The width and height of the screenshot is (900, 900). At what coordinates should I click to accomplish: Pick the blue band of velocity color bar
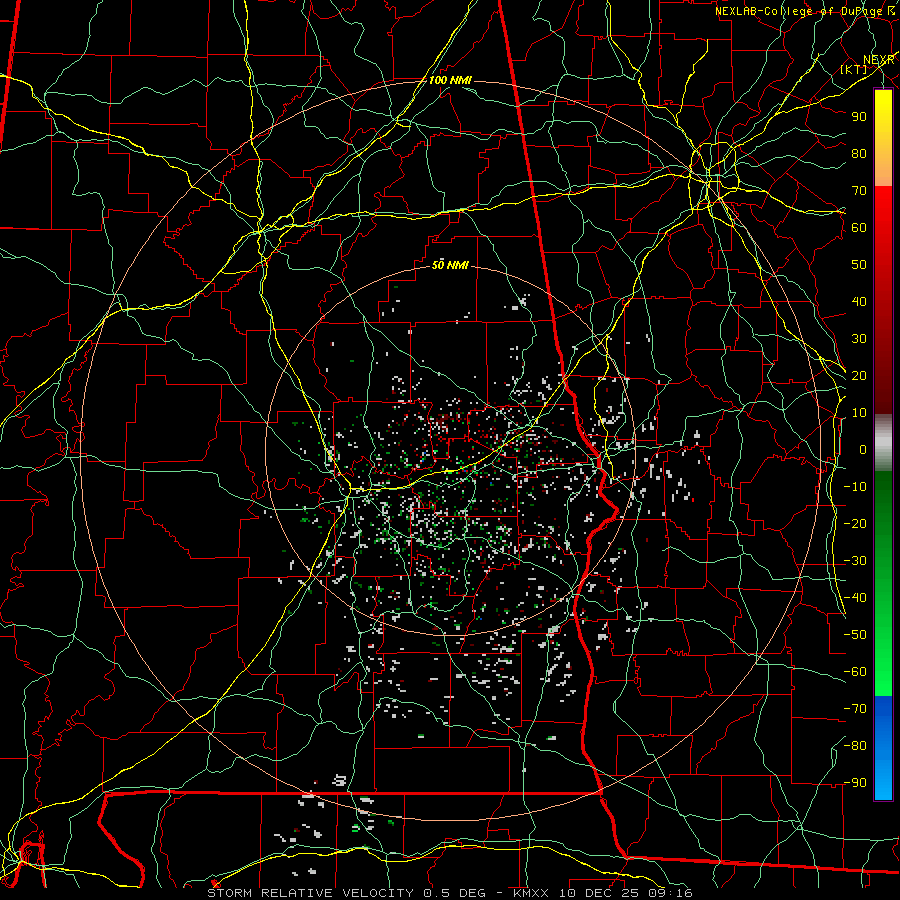(x=883, y=748)
